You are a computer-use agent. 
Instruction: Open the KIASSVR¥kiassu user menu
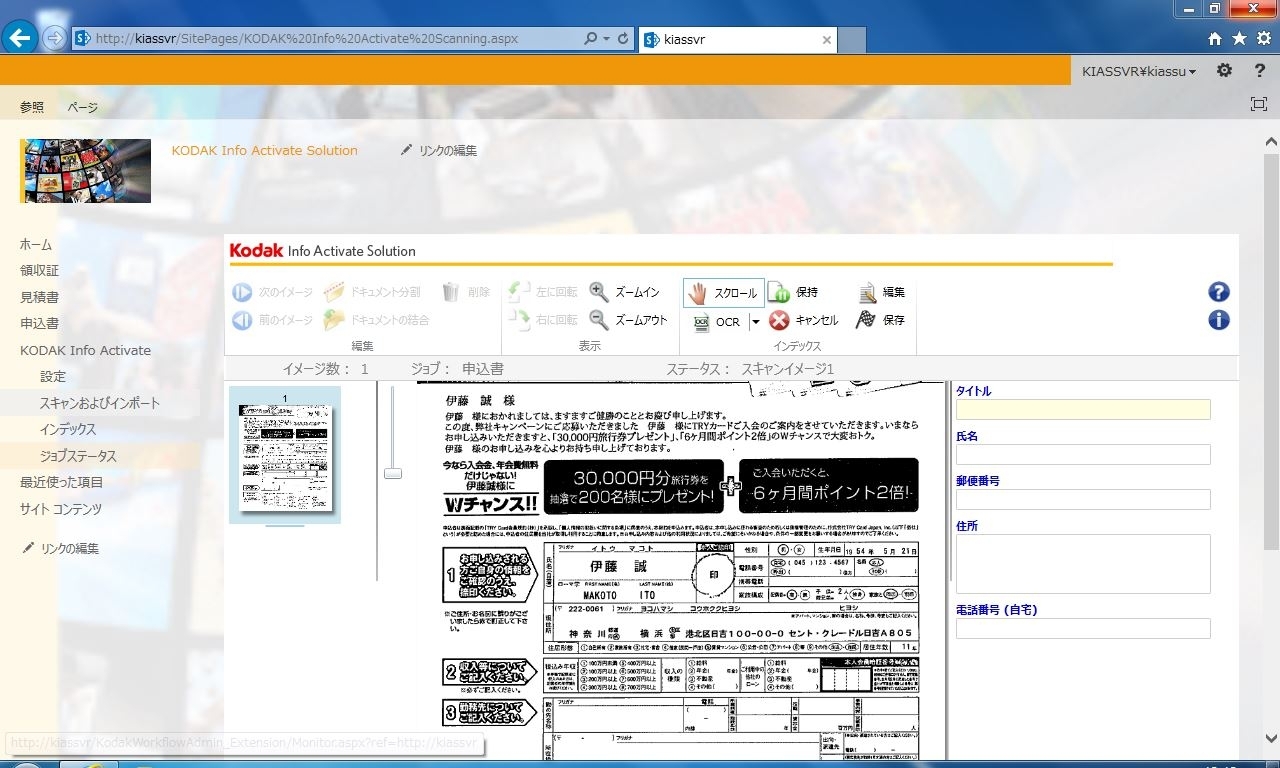coord(1139,72)
